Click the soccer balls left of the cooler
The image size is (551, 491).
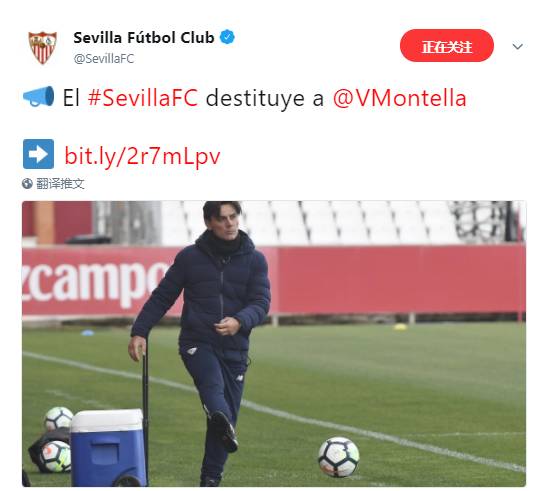pyautogui.click(x=56, y=439)
